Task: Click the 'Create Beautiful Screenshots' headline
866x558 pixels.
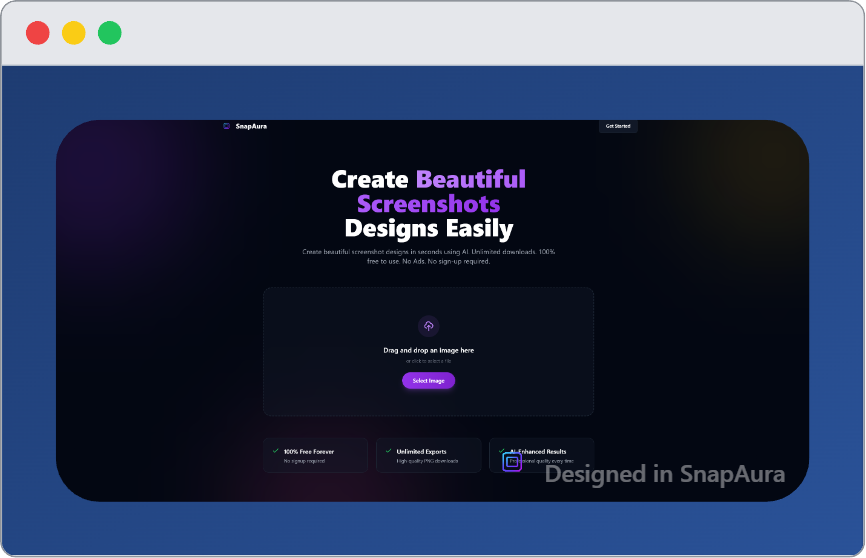Action: click(x=429, y=191)
